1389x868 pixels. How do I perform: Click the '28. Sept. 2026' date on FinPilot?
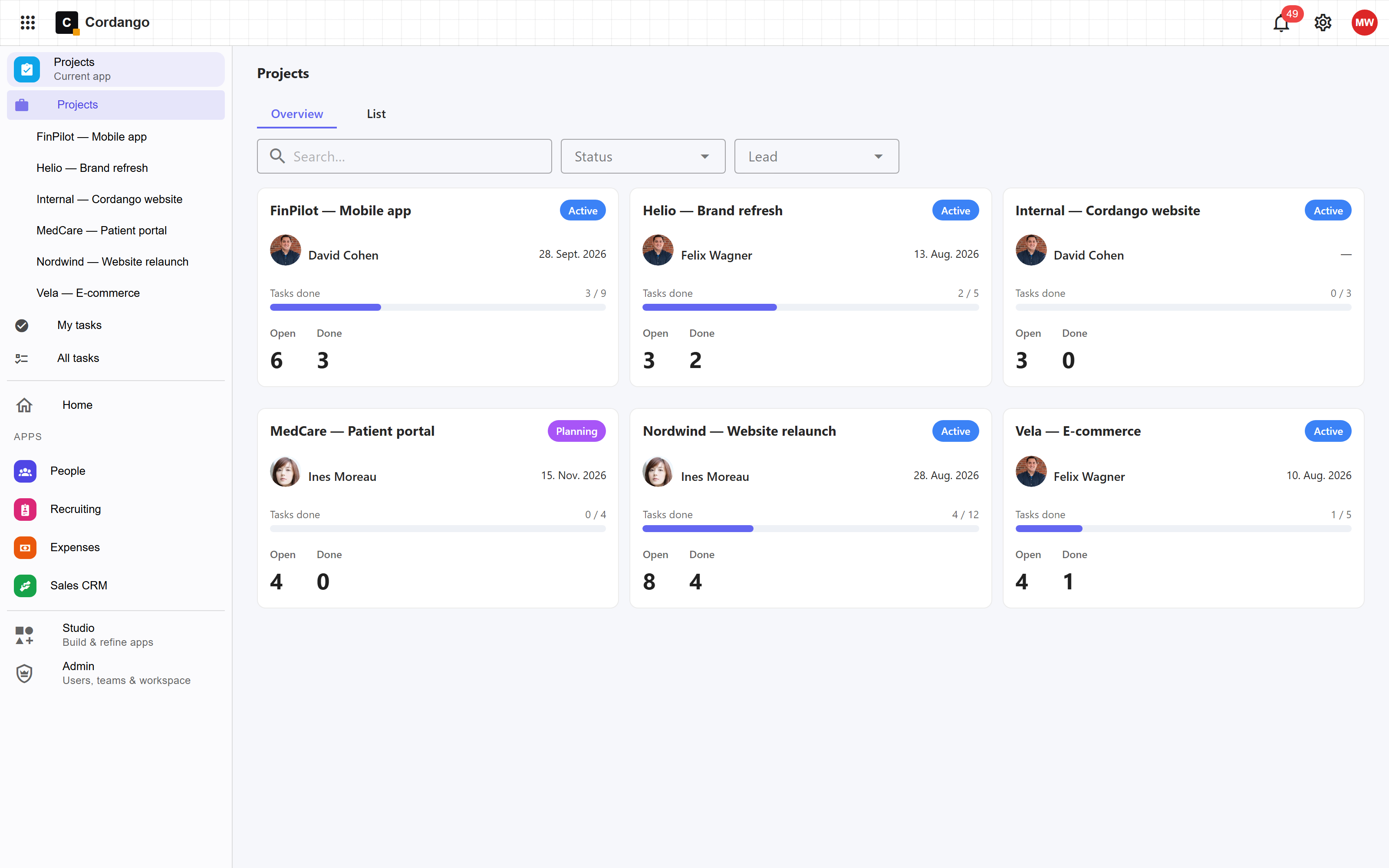pyautogui.click(x=572, y=254)
